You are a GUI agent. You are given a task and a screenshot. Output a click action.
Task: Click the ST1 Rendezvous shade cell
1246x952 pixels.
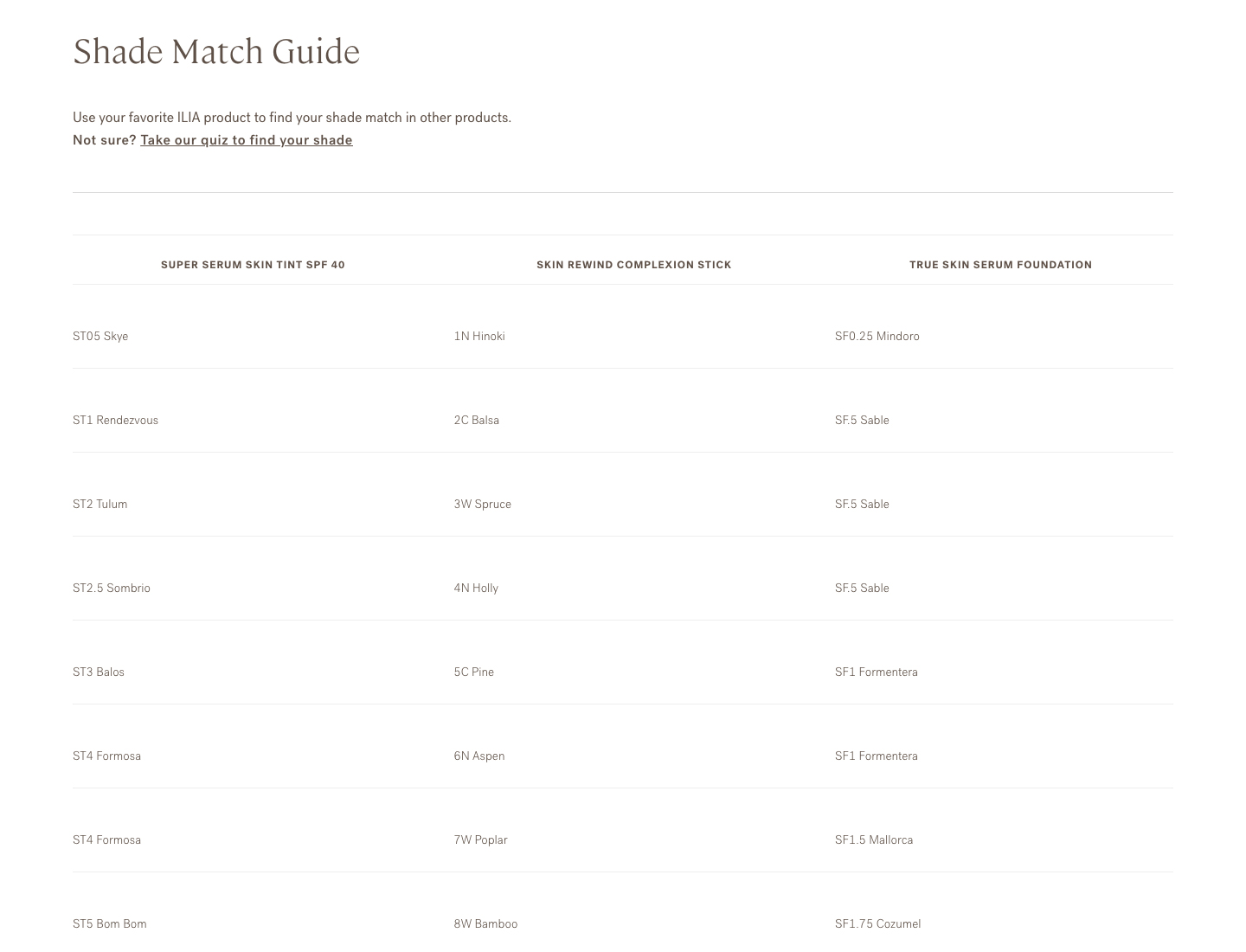coord(115,421)
